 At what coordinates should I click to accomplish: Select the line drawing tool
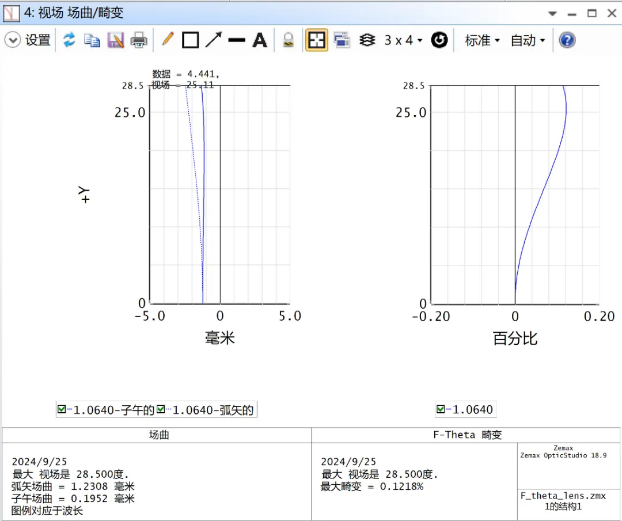[237, 41]
